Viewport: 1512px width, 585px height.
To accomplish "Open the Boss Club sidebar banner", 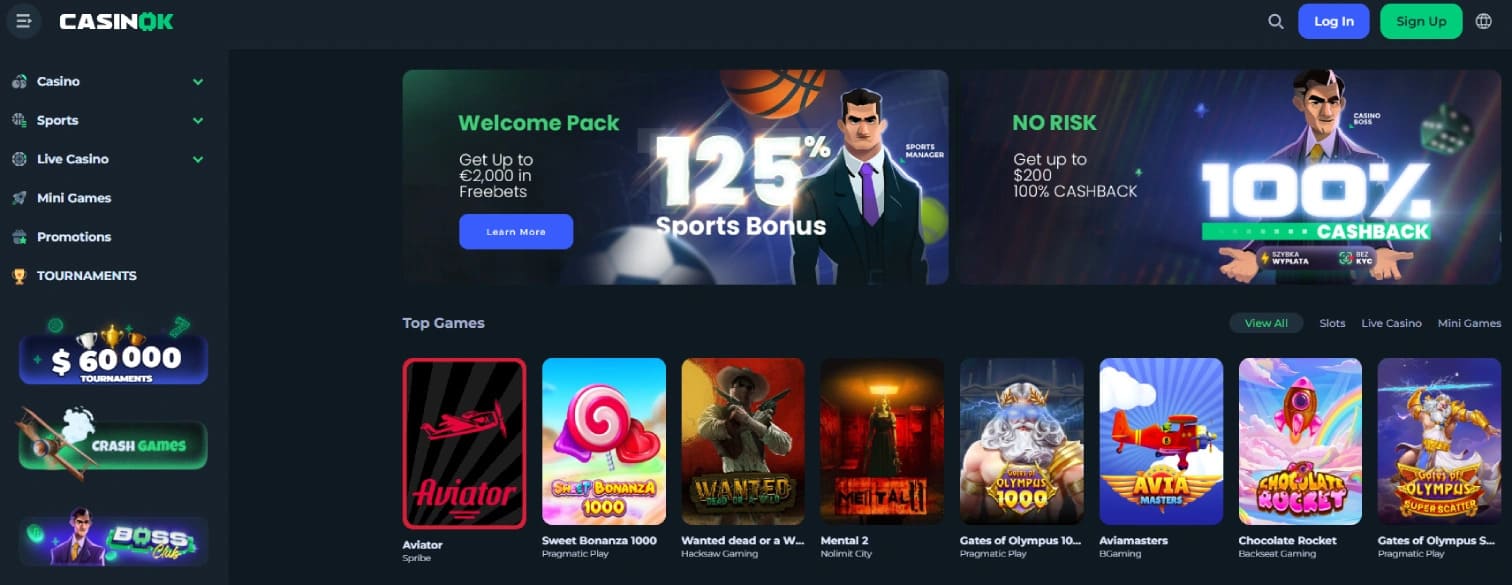I will coord(113,541).
